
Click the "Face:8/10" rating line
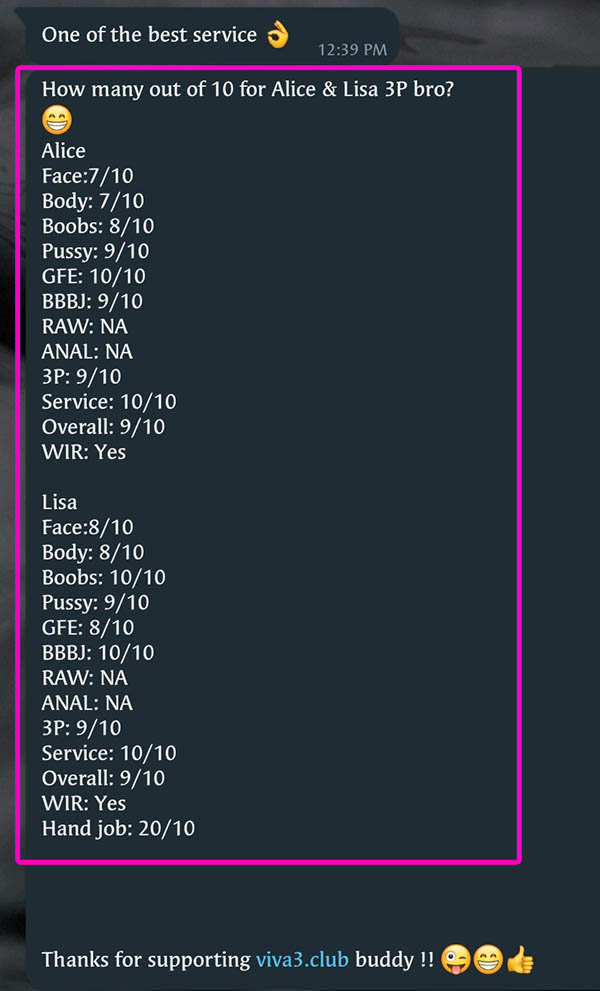pos(88,527)
